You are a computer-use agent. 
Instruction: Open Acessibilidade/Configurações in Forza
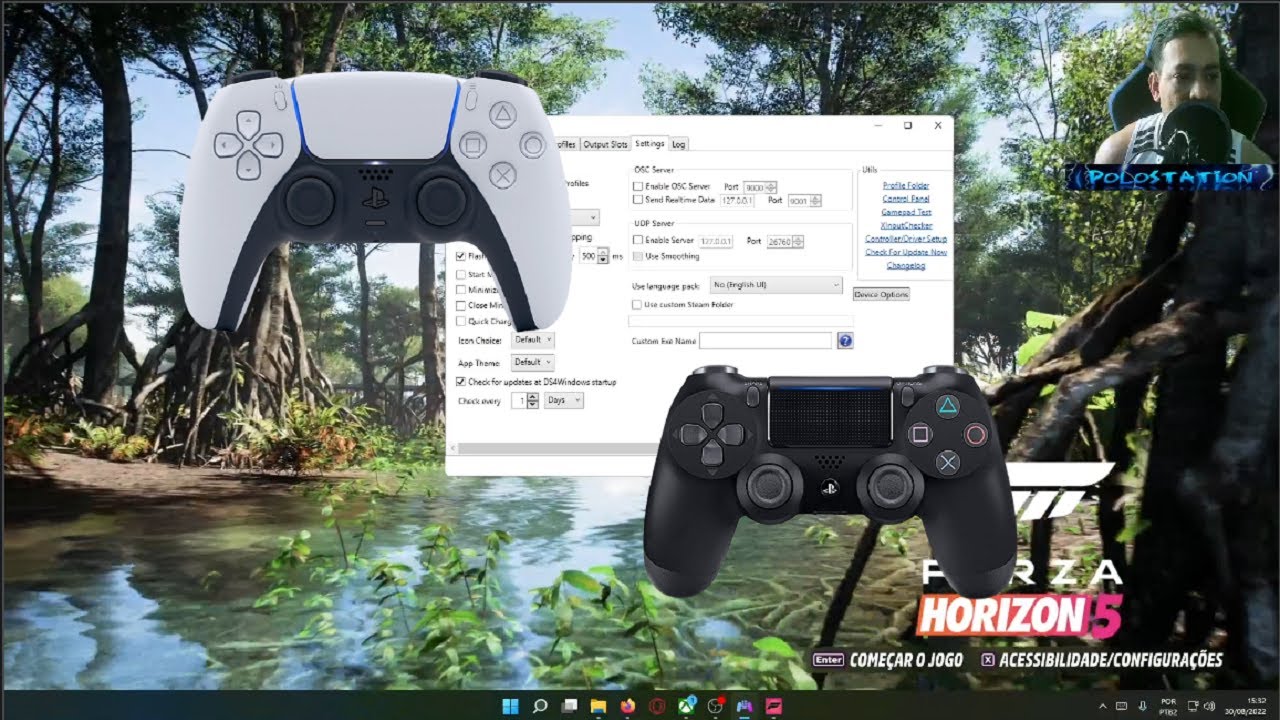(1101, 660)
